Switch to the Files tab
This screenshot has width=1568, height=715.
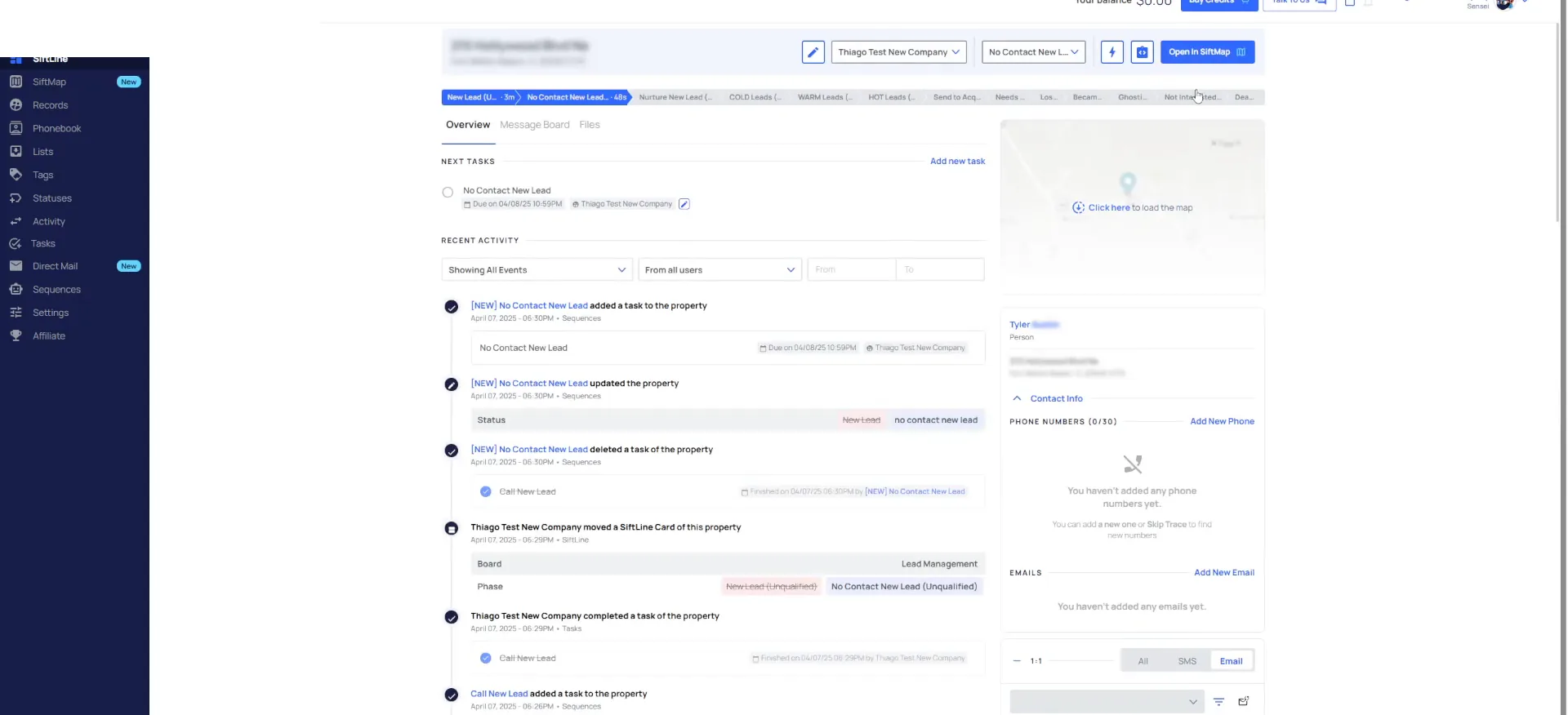[x=590, y=125]
